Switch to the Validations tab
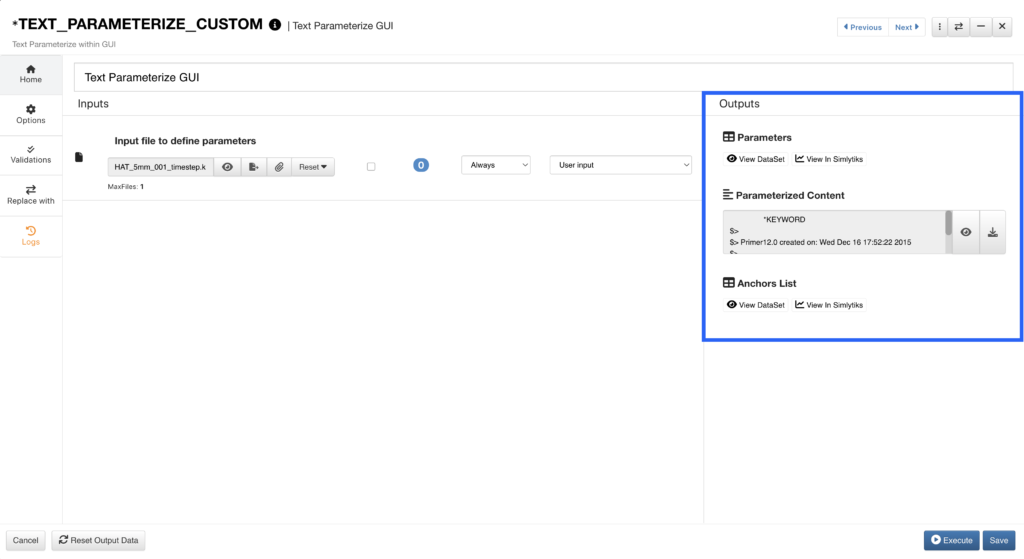Image resolution: width=1024 pixels, height=559 pixels. (30, 154)
